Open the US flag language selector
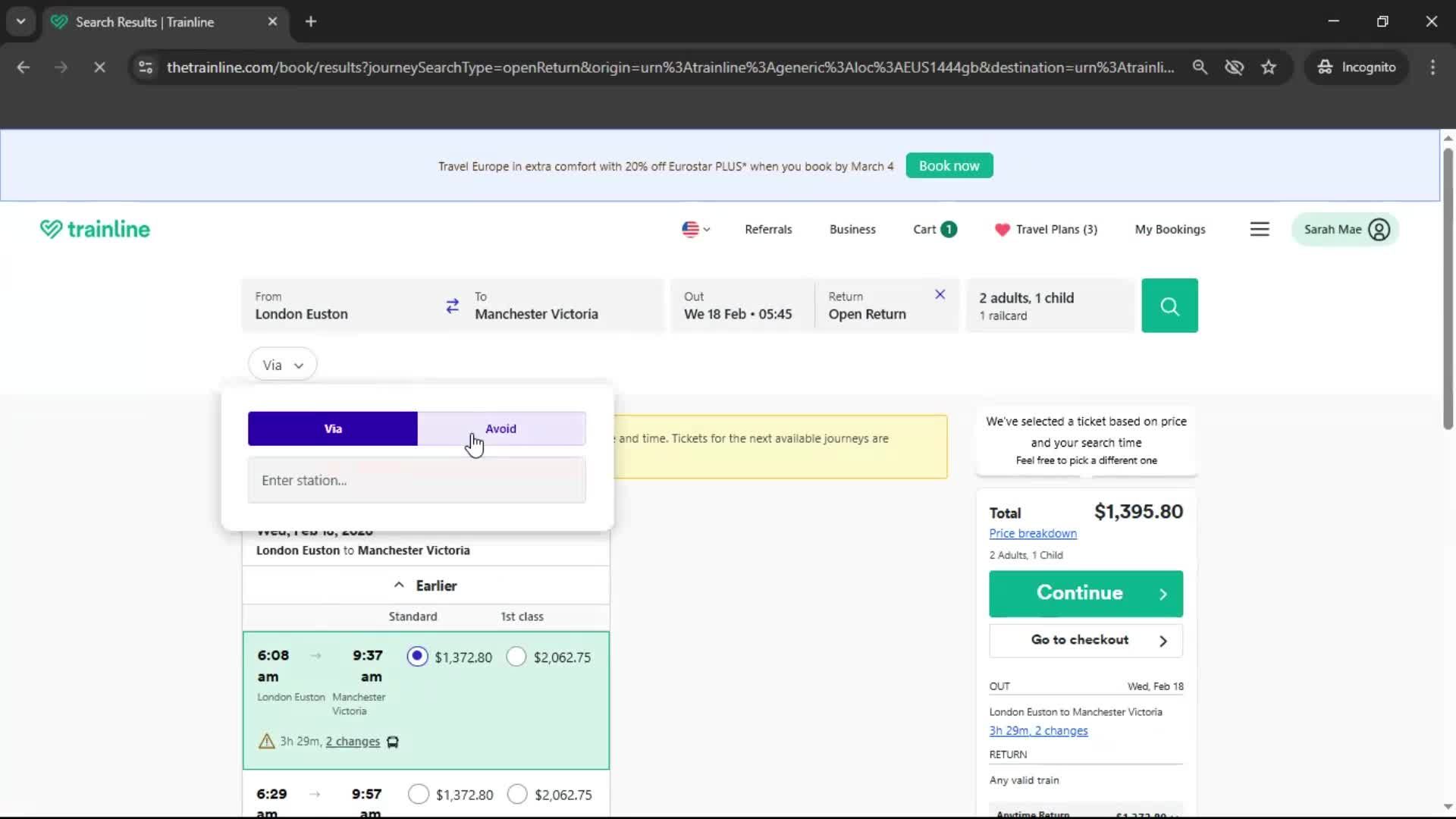1456x819 pixels. tap(694, 229)
